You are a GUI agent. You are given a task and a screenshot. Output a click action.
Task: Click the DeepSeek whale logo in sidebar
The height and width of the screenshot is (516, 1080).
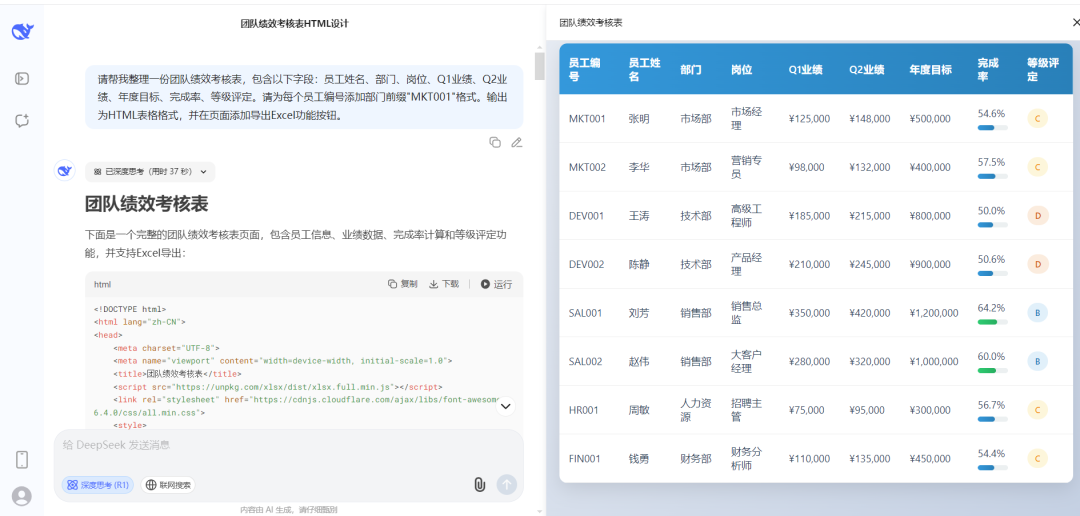(22, 31)
